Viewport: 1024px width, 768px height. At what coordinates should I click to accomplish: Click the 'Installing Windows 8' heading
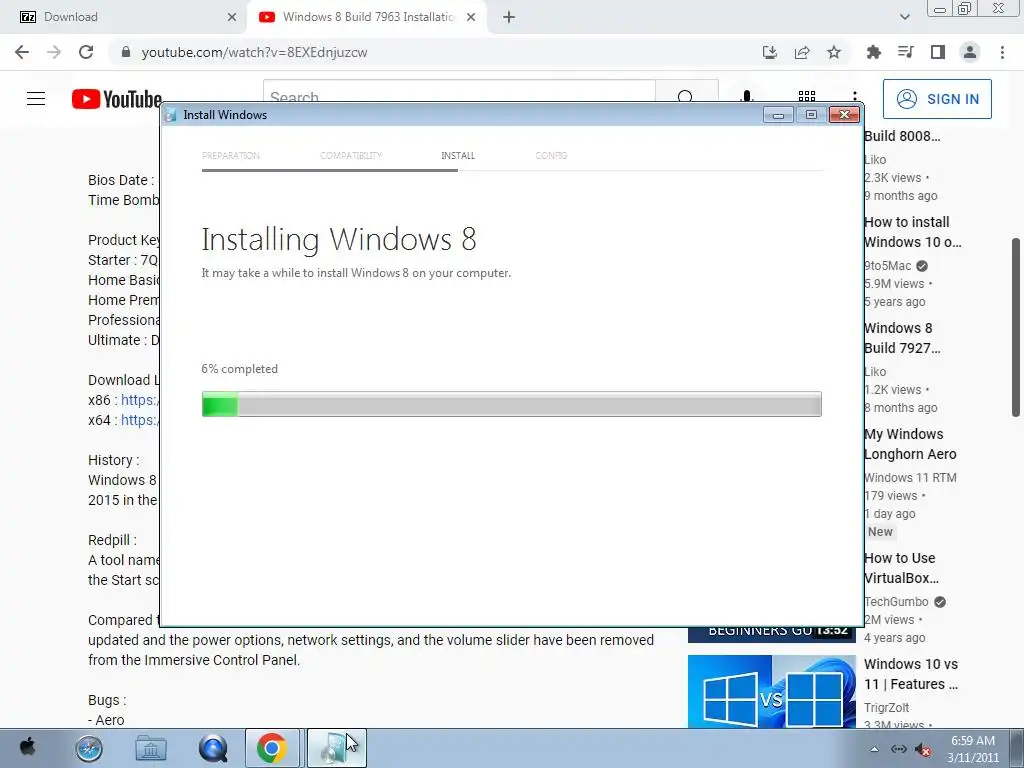[339, 240]
